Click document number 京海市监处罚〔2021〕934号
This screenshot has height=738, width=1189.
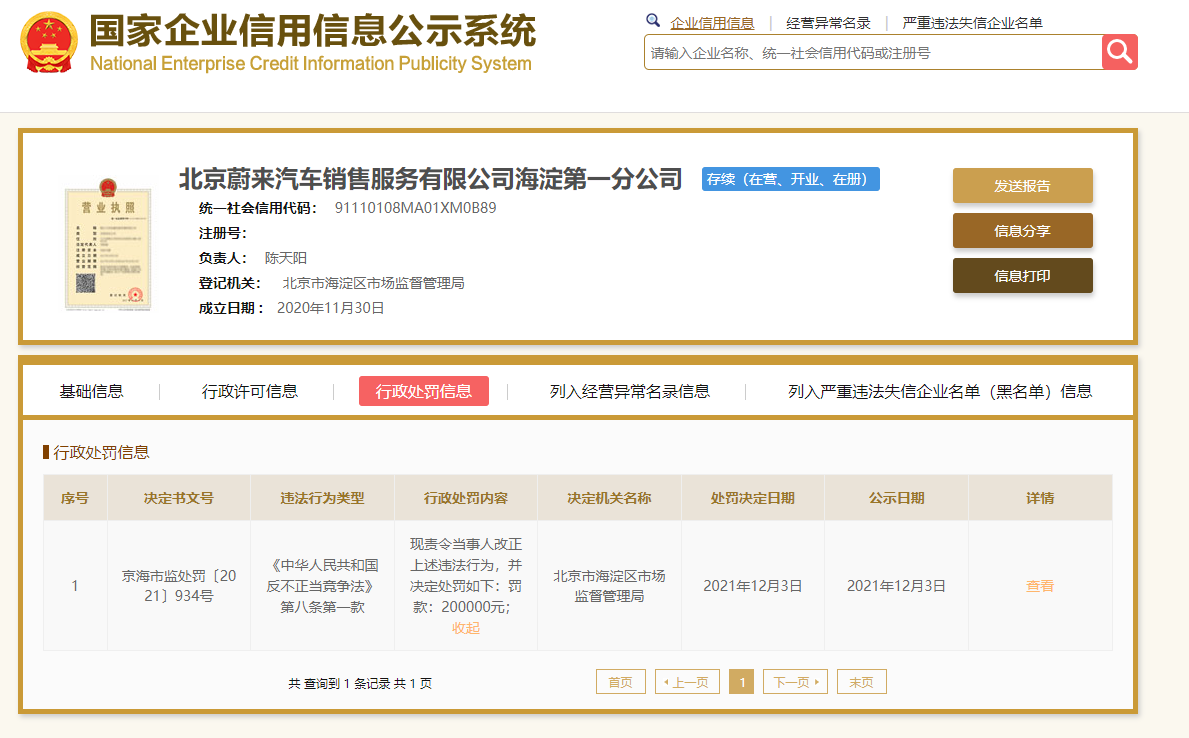[x=179, y=586]
